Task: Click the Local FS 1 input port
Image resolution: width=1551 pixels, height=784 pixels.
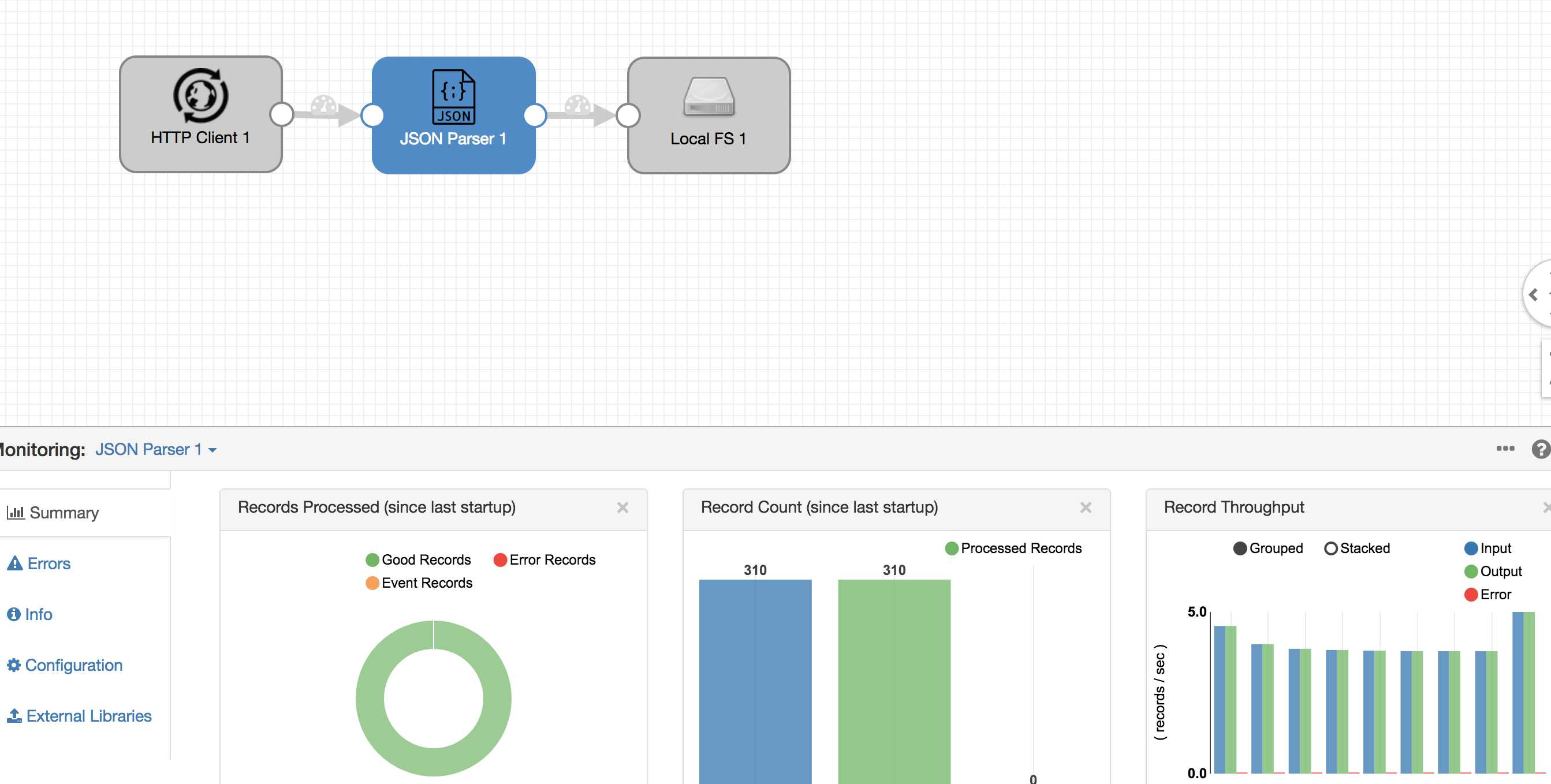Action: coord(628,115)
